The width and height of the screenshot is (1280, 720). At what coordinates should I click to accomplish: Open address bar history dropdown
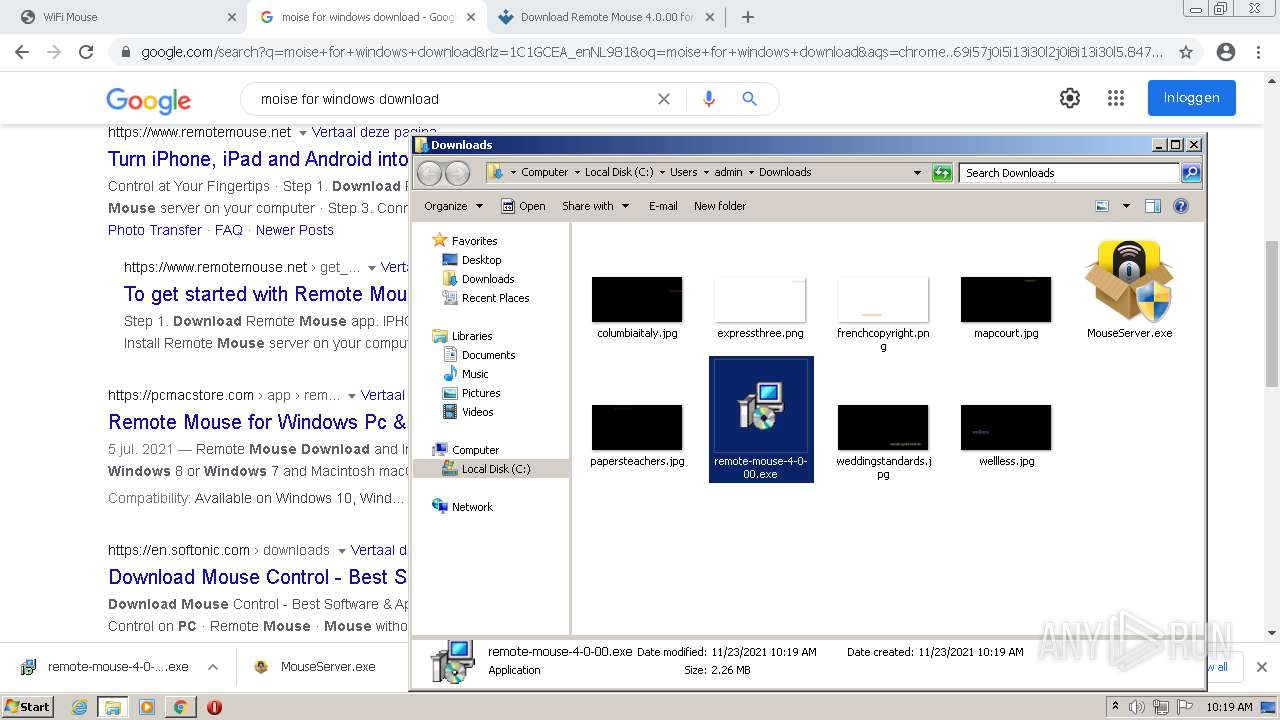(917, 173)
